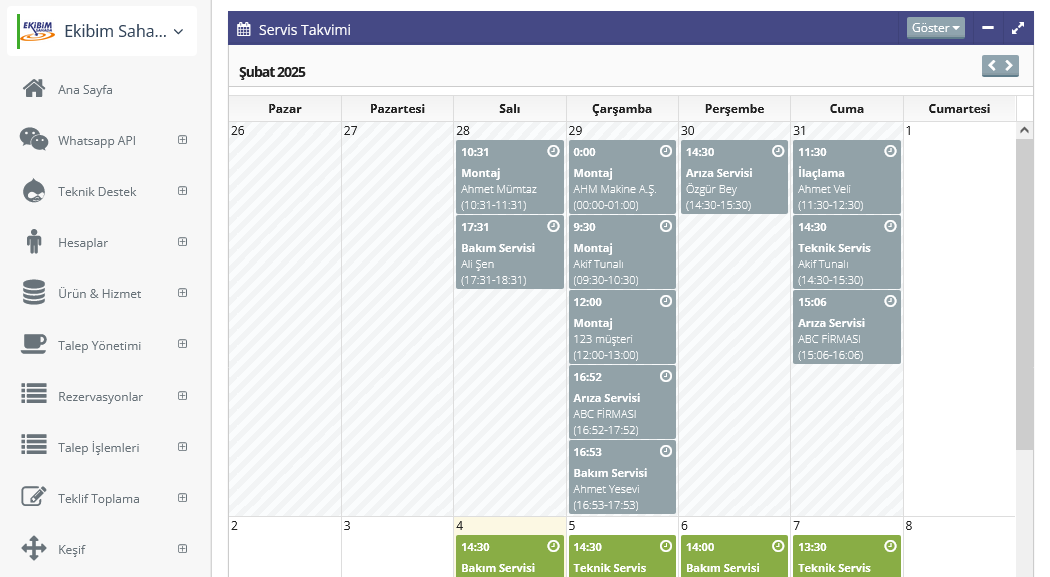Go to the next month in calendar

pos(1009,66)
